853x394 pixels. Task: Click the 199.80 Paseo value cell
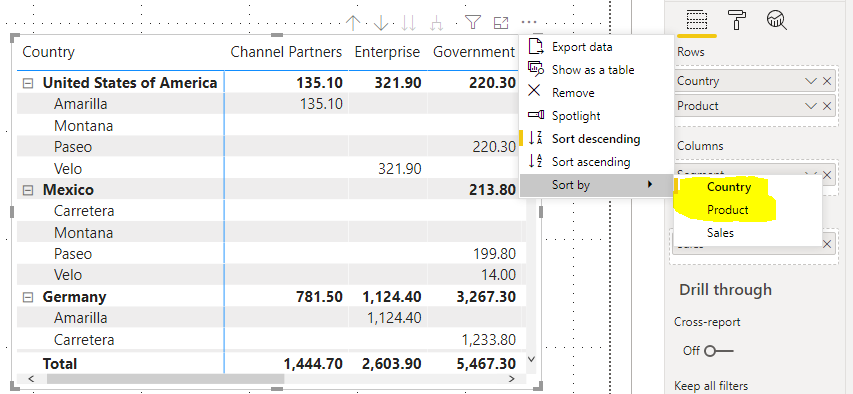pyautogui.click(x=493, y=254)
